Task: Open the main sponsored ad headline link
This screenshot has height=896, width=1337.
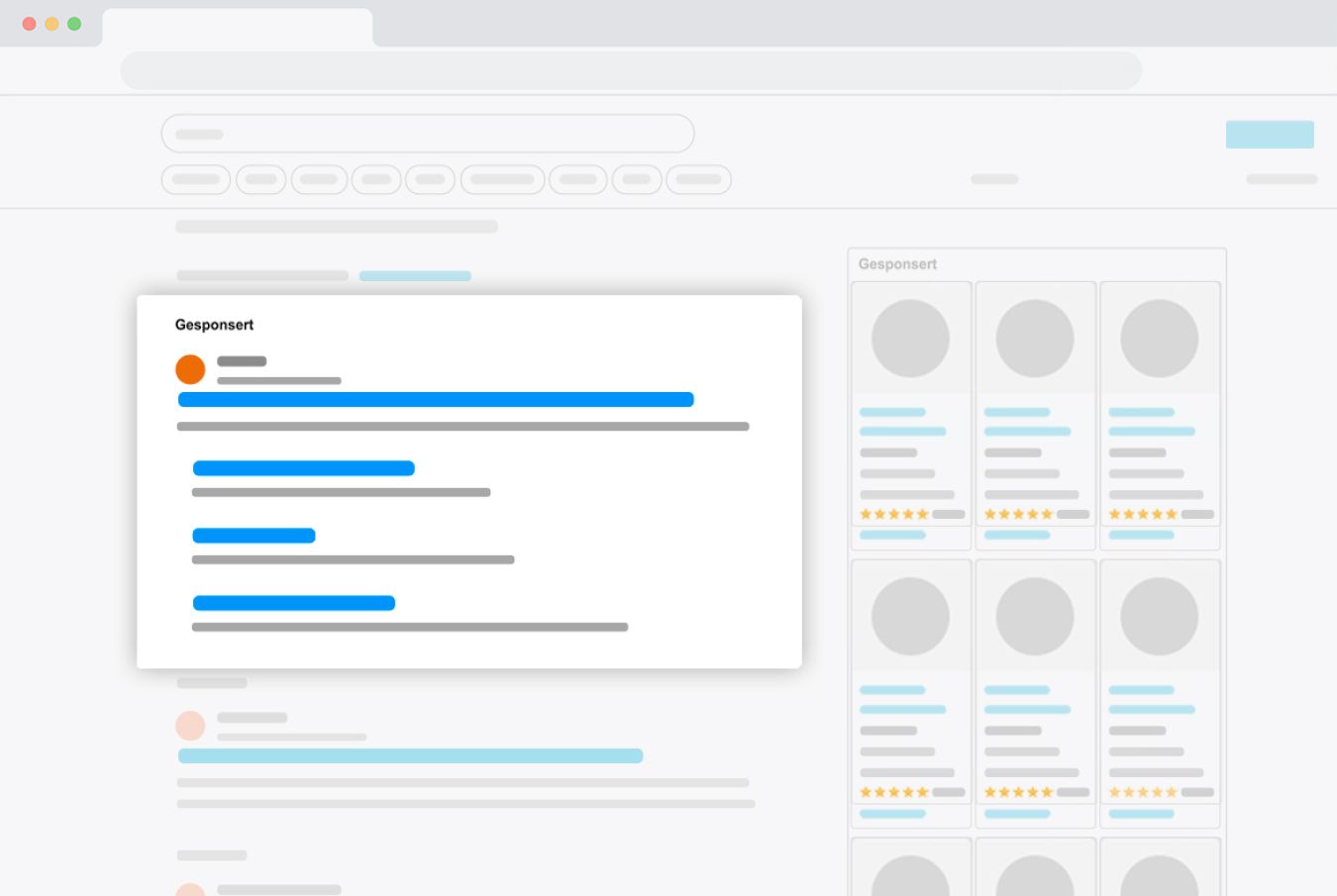Action: (436, 399)
